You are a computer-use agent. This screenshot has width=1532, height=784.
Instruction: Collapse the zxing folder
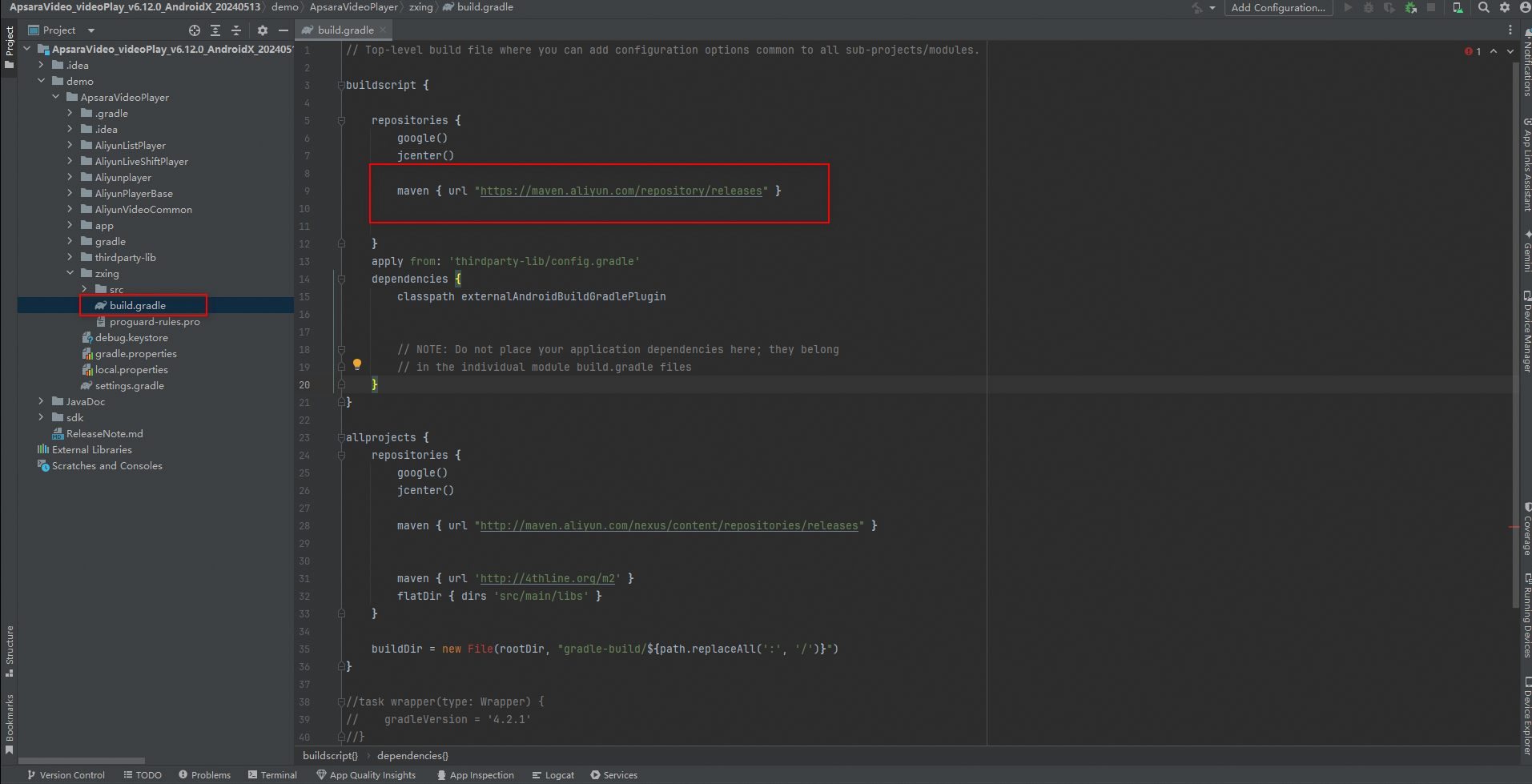tap(70, 273)
